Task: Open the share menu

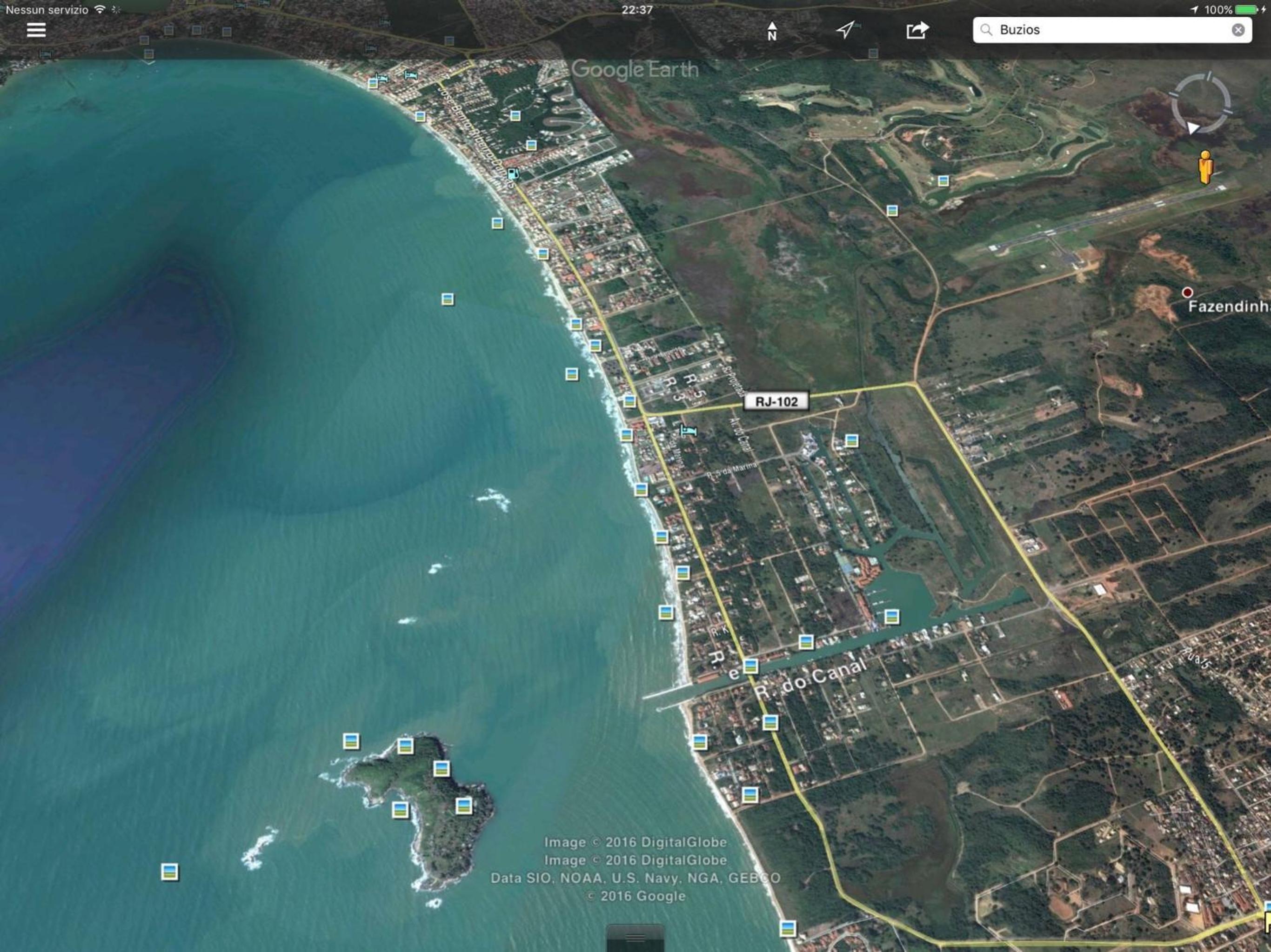Action: 917,30
